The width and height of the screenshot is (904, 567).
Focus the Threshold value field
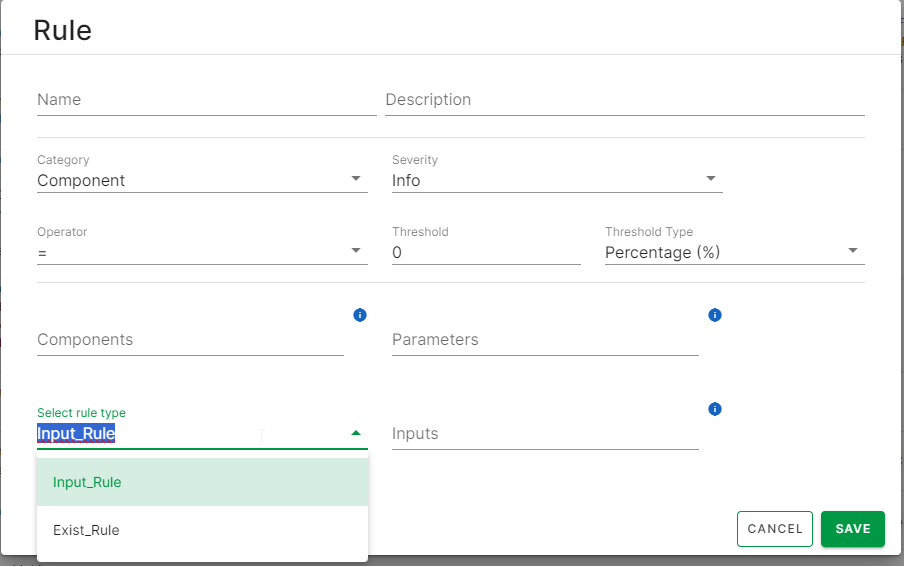[485, 252]
